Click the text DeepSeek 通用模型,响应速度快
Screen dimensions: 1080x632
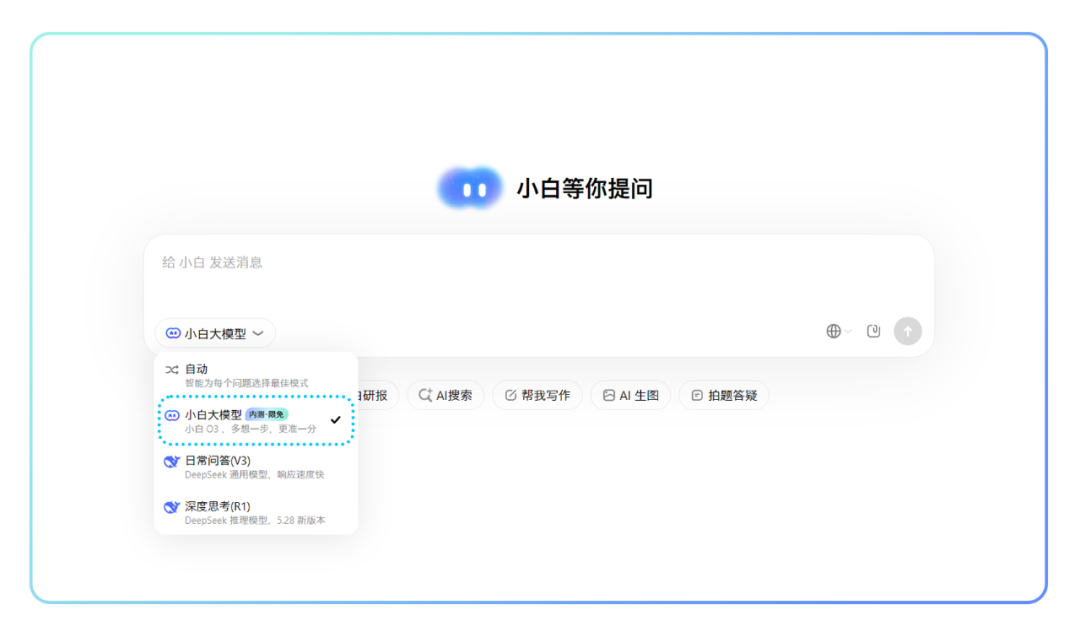[254, 475]
